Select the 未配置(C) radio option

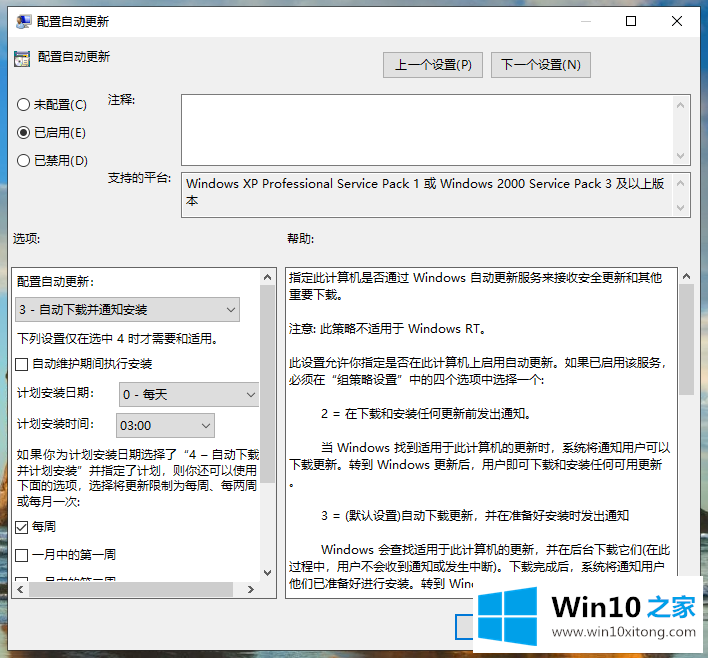point(51,105)
